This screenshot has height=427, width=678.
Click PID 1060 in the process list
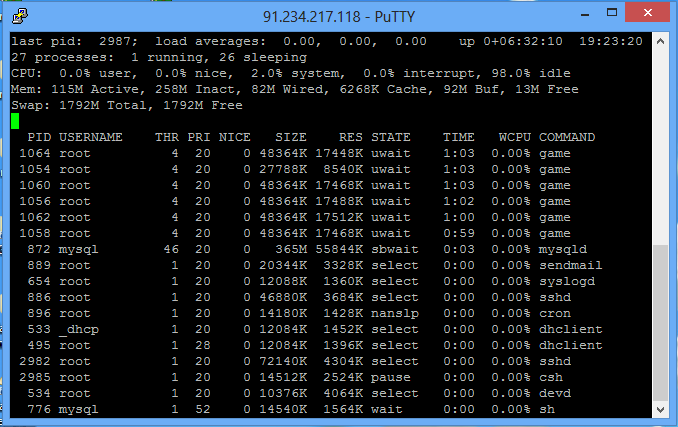(x=35, y=185)
